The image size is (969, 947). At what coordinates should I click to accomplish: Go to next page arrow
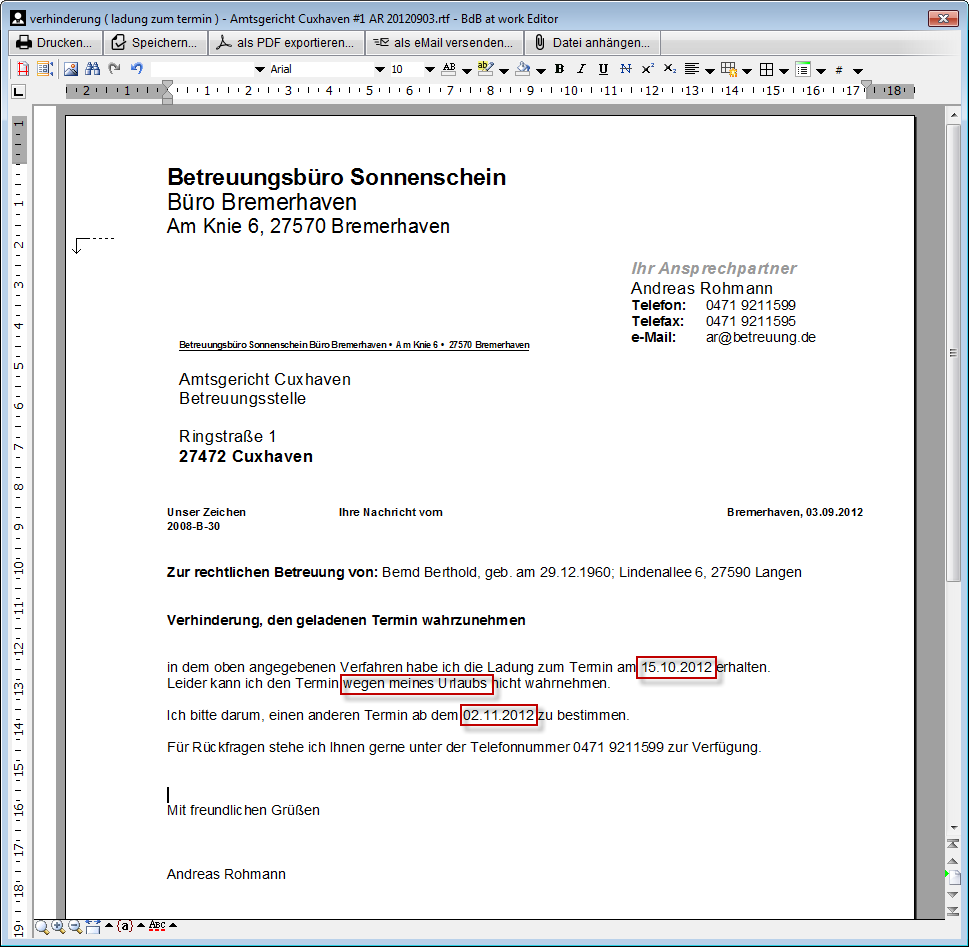[953, 894]
